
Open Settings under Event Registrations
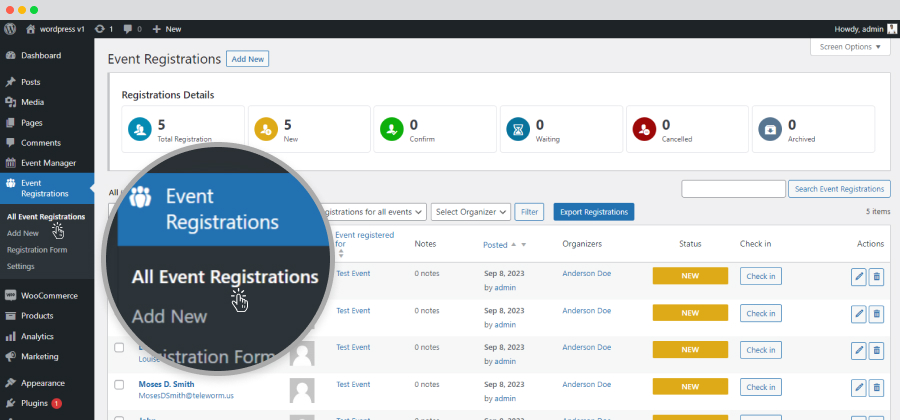(x=21, y=266)
